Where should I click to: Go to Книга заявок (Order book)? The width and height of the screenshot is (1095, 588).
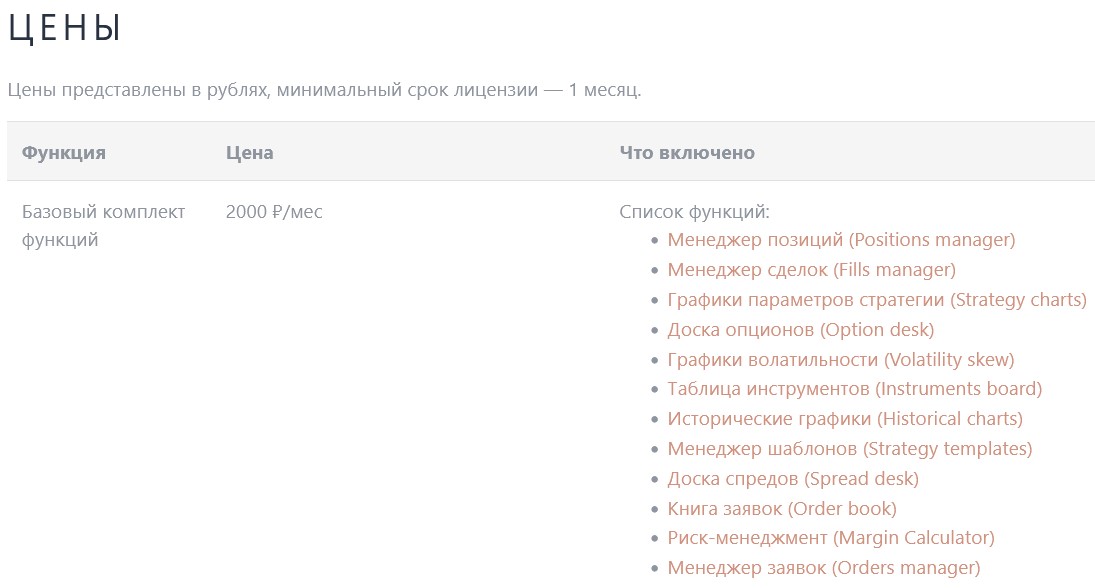tap(782, 509)
